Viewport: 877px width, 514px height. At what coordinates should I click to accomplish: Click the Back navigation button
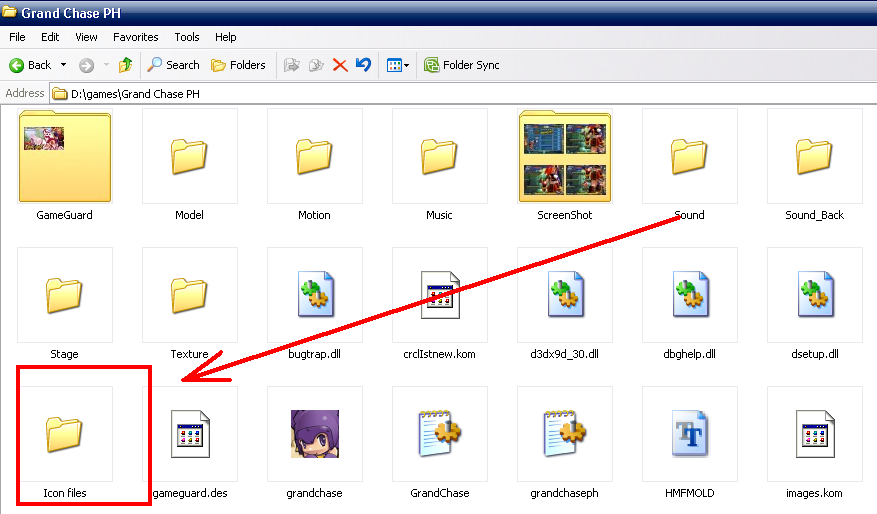[x=30, y=65]
